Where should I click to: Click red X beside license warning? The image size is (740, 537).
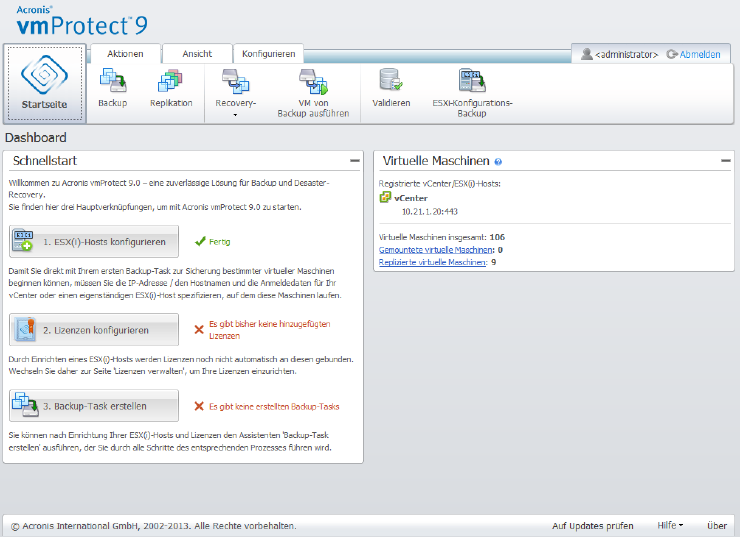click(x=199, y=329)
